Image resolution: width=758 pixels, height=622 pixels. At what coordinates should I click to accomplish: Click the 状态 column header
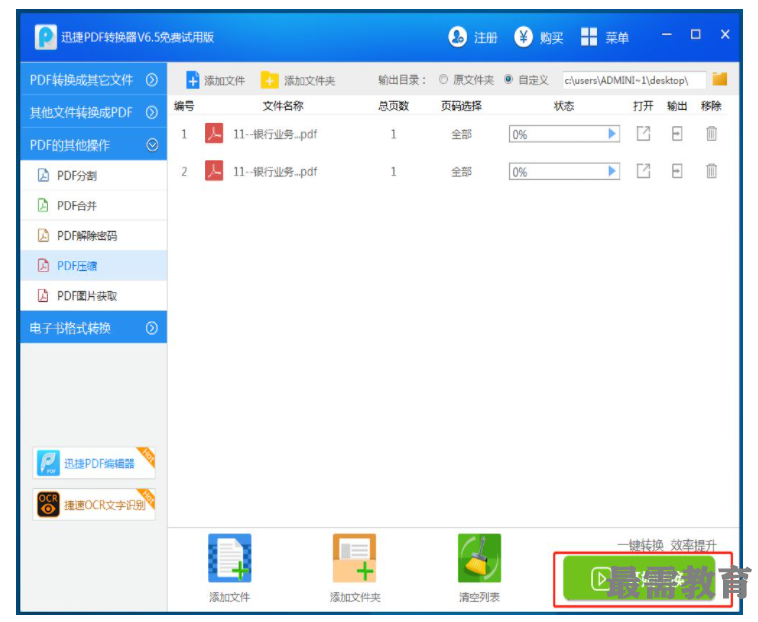click(x=564, y=106)
